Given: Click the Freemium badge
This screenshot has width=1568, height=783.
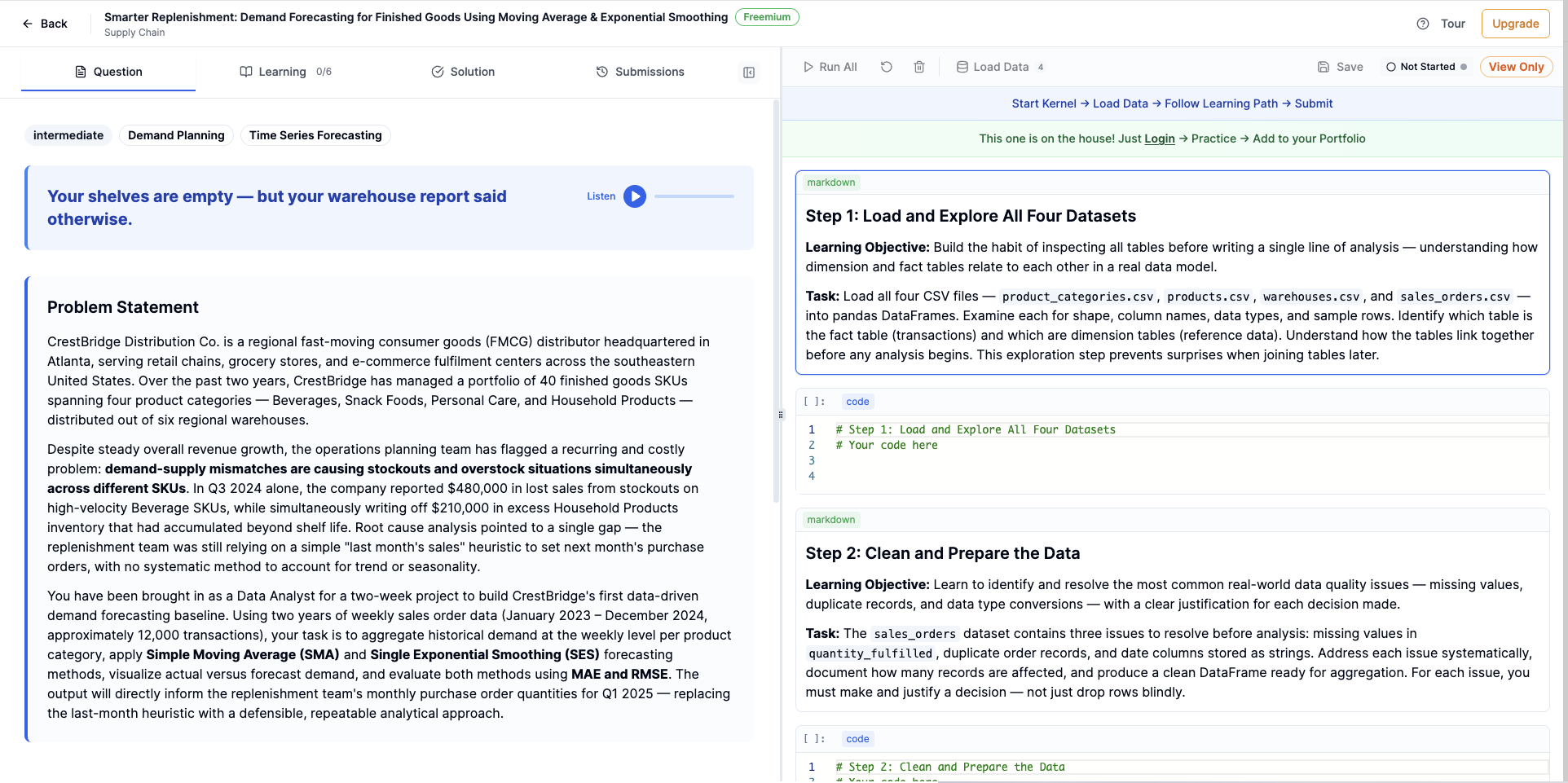Looking at the screenshot, I should click(767, 17).
